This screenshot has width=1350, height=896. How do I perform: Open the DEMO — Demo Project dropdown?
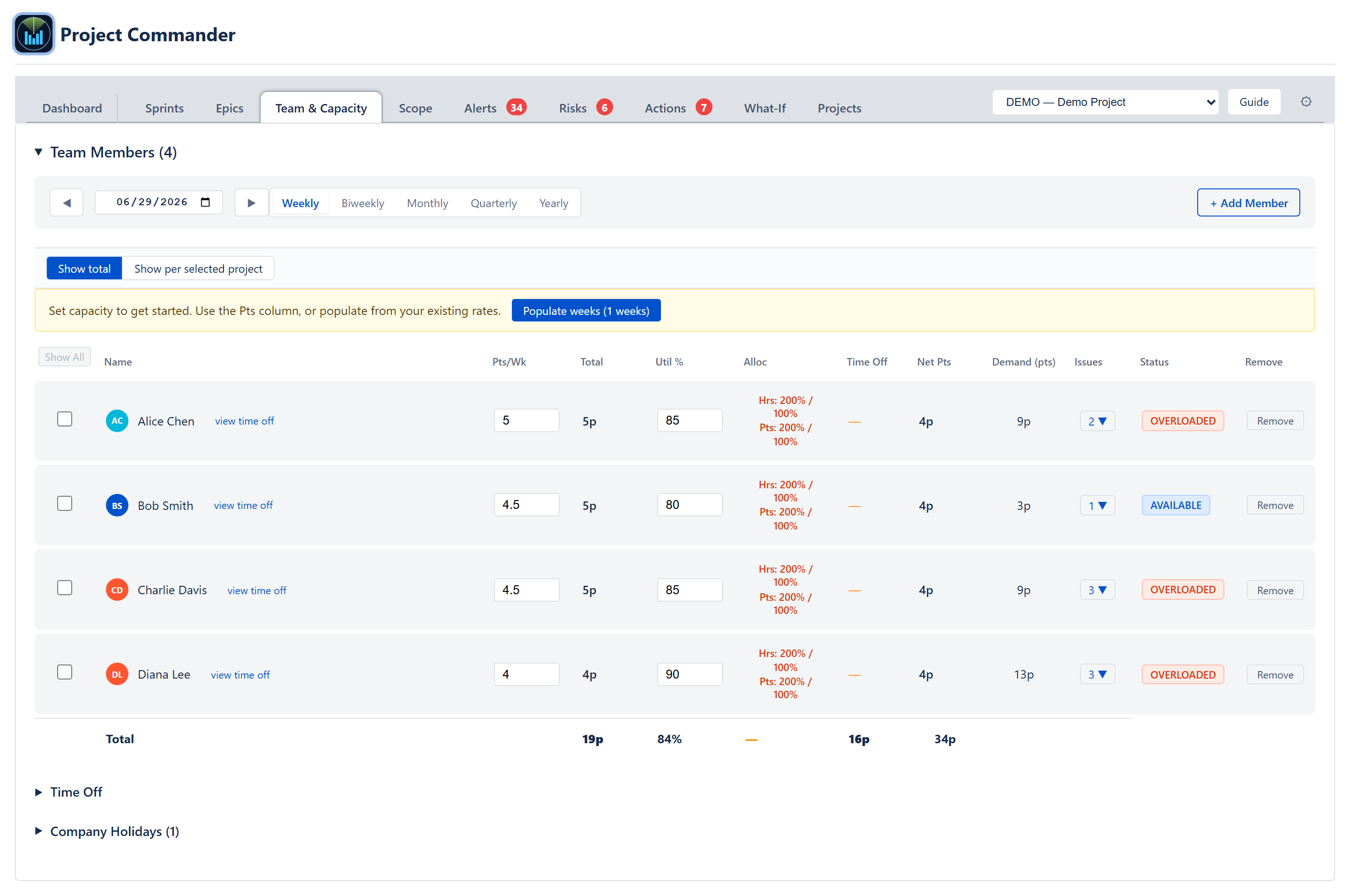coord(1105,102)
